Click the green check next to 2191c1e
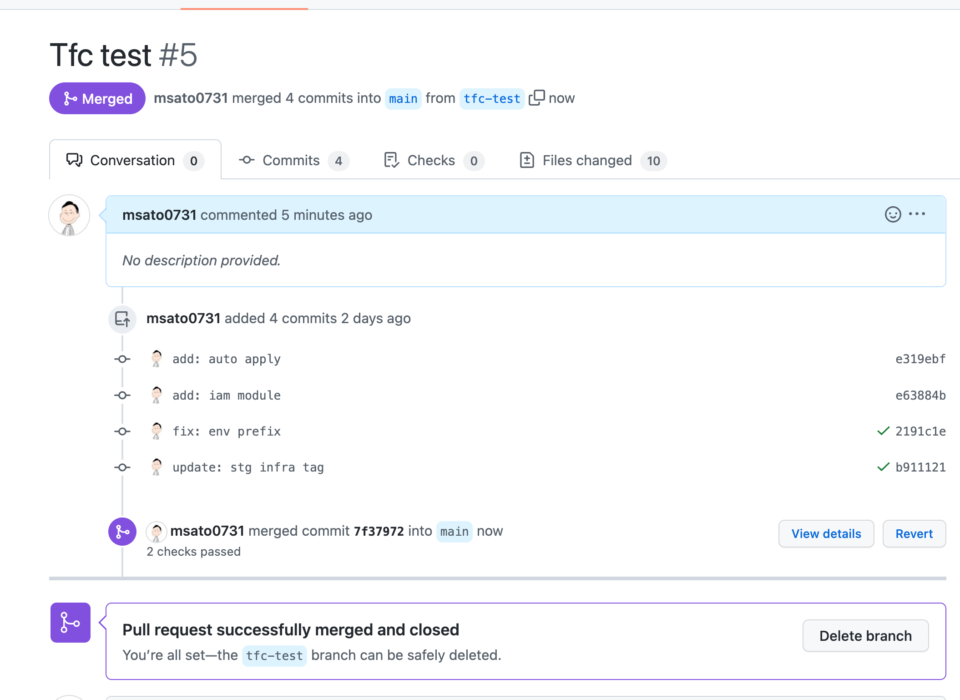 [883, 431]
